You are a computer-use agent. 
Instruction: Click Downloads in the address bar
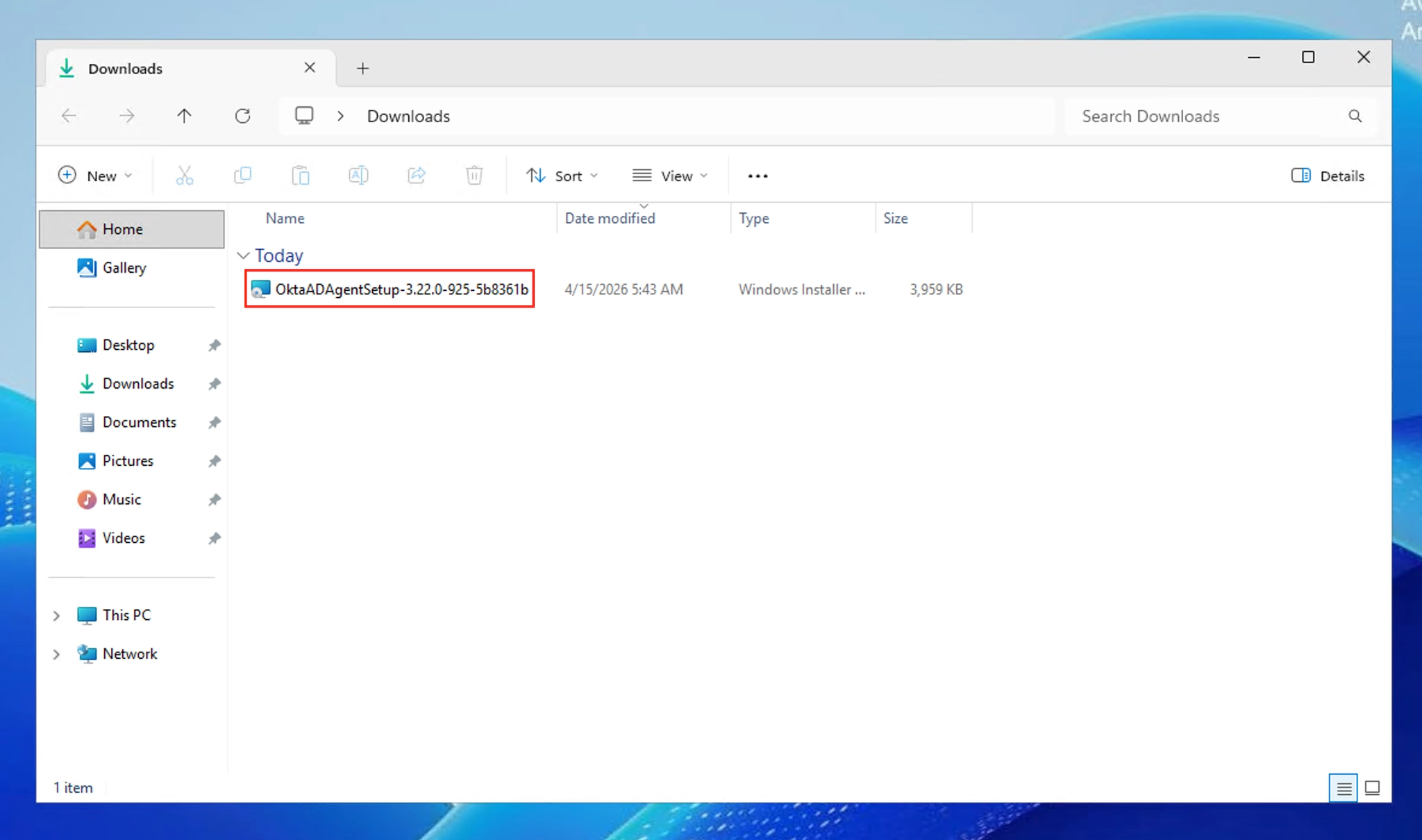coord(408,116)
